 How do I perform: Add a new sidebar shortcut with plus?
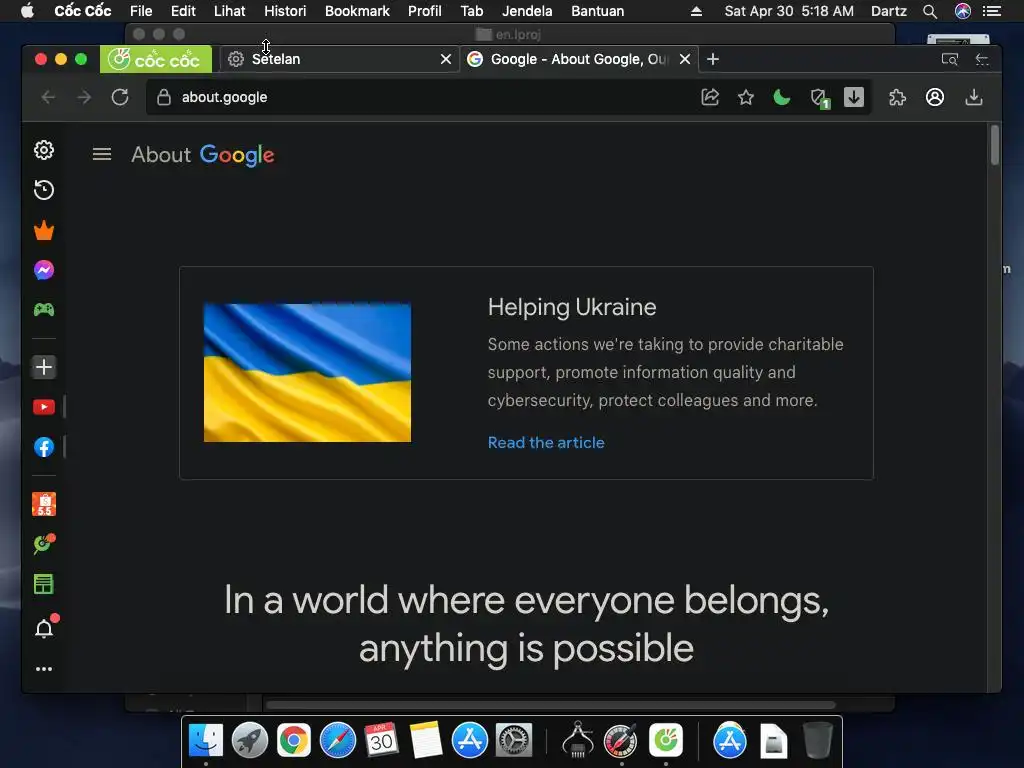pos(44,367)
